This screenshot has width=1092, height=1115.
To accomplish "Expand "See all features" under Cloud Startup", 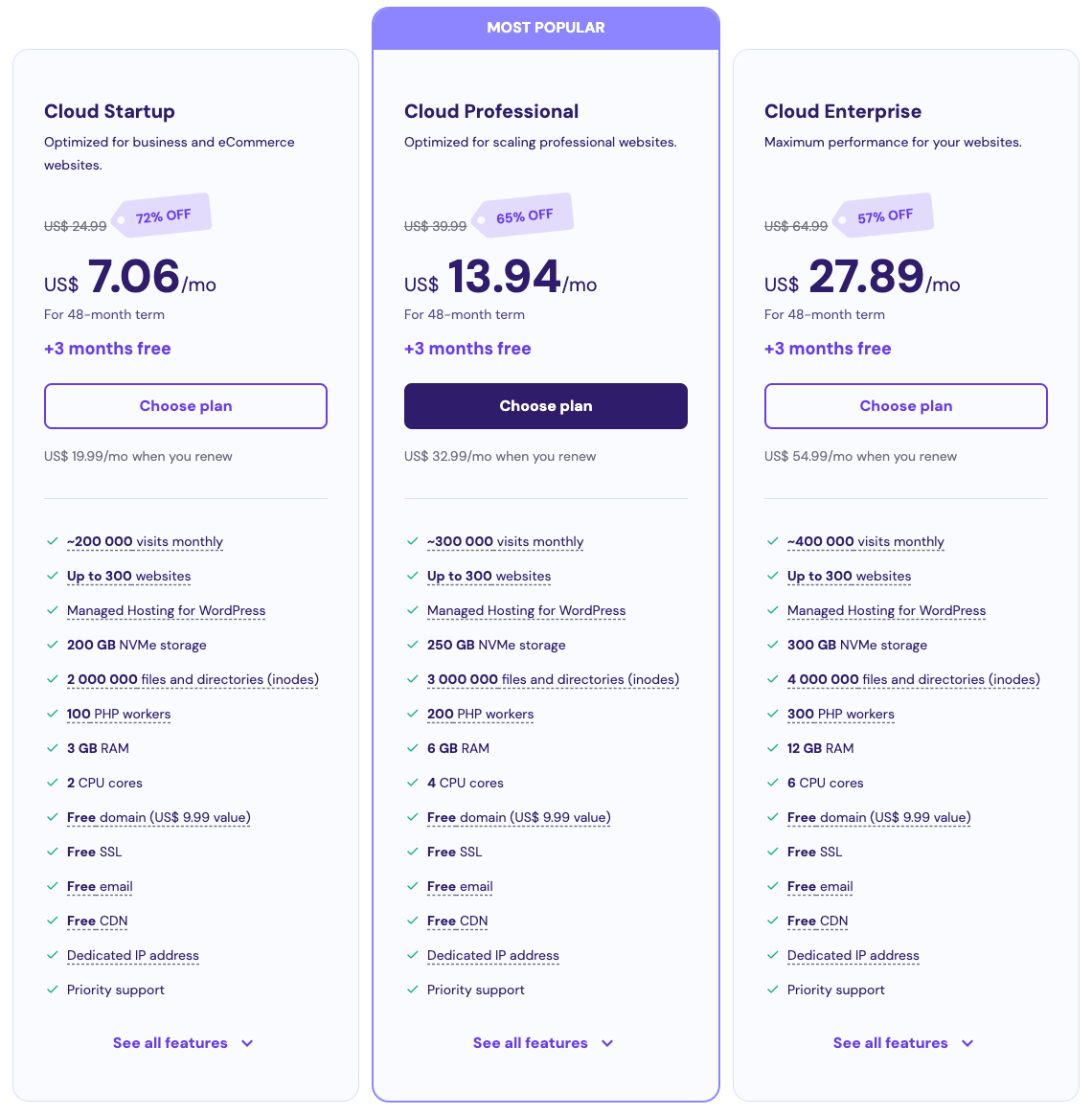I will [x=184, y=1043].
